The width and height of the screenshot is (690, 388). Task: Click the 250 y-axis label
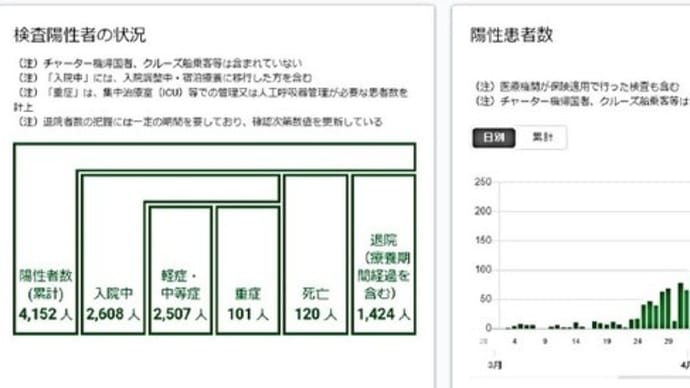tap(482, 182)
